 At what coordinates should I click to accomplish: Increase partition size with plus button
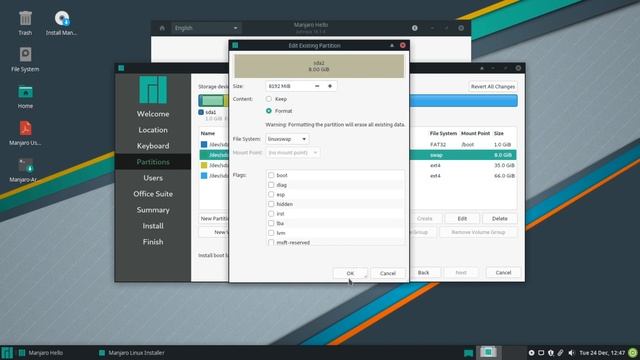point(330,86)
